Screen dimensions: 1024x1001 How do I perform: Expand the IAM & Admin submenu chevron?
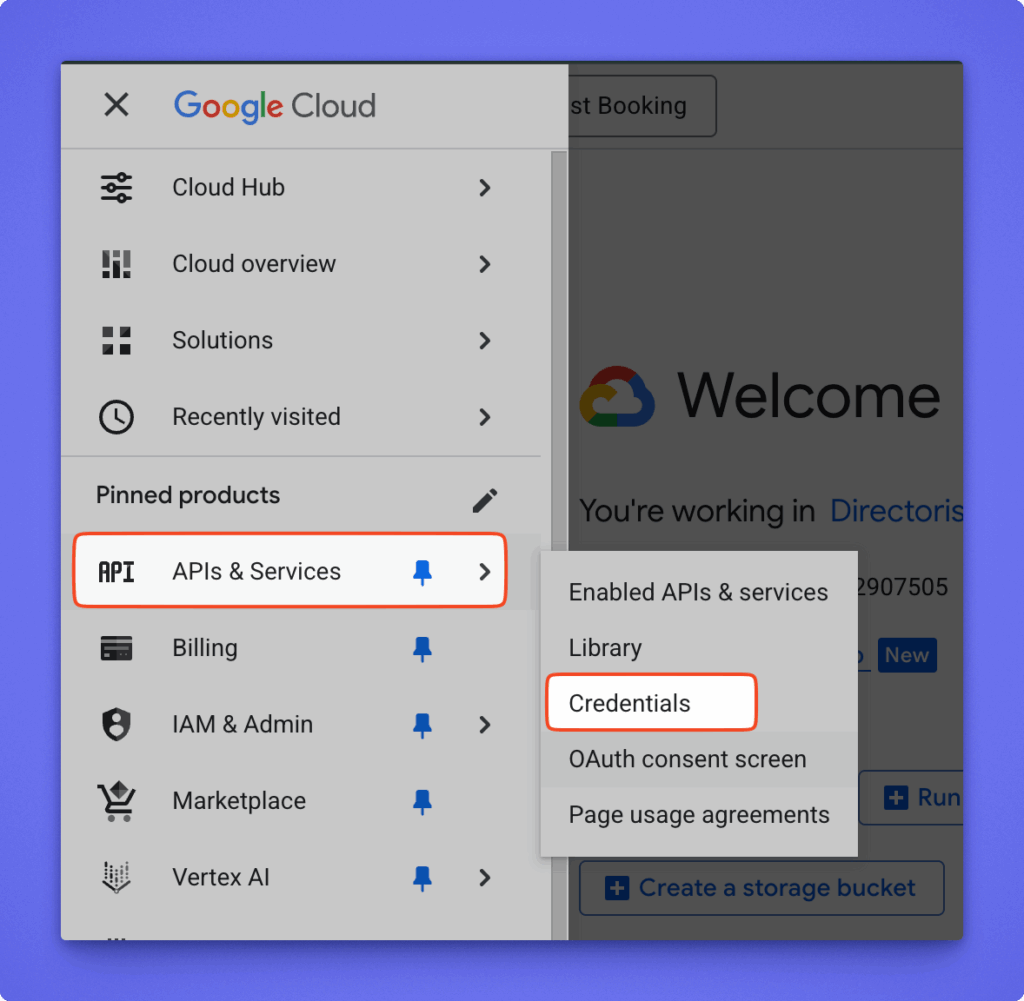(485, 724)
